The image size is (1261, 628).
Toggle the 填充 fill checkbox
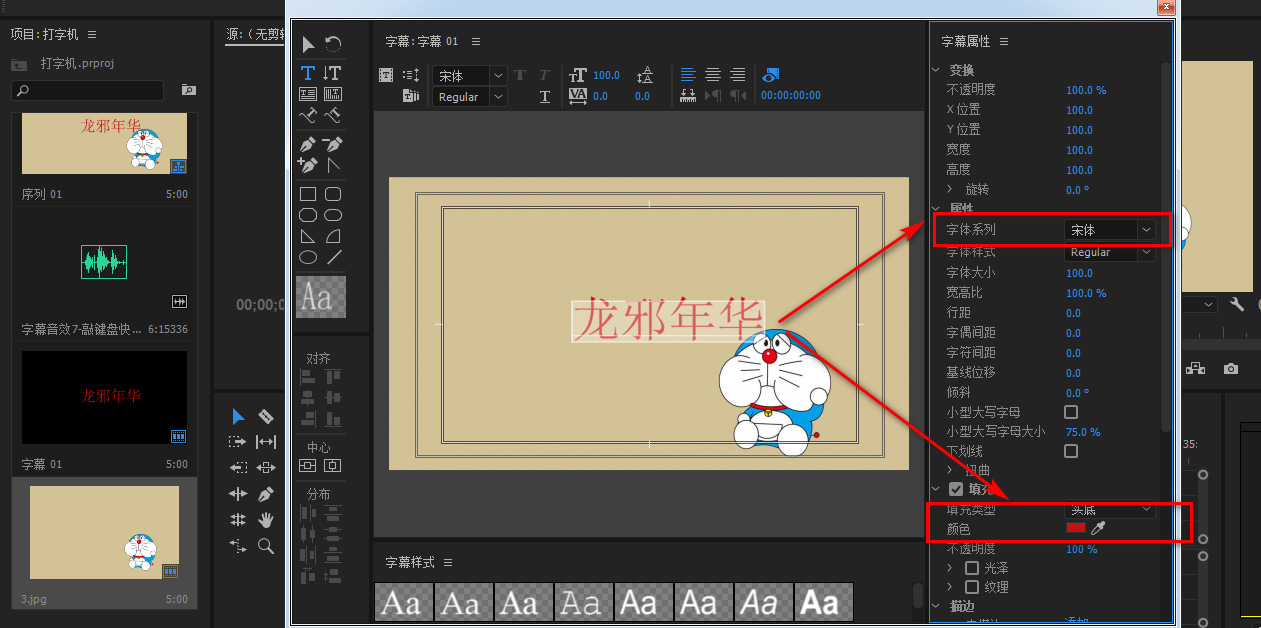click(x=956, y=489)
